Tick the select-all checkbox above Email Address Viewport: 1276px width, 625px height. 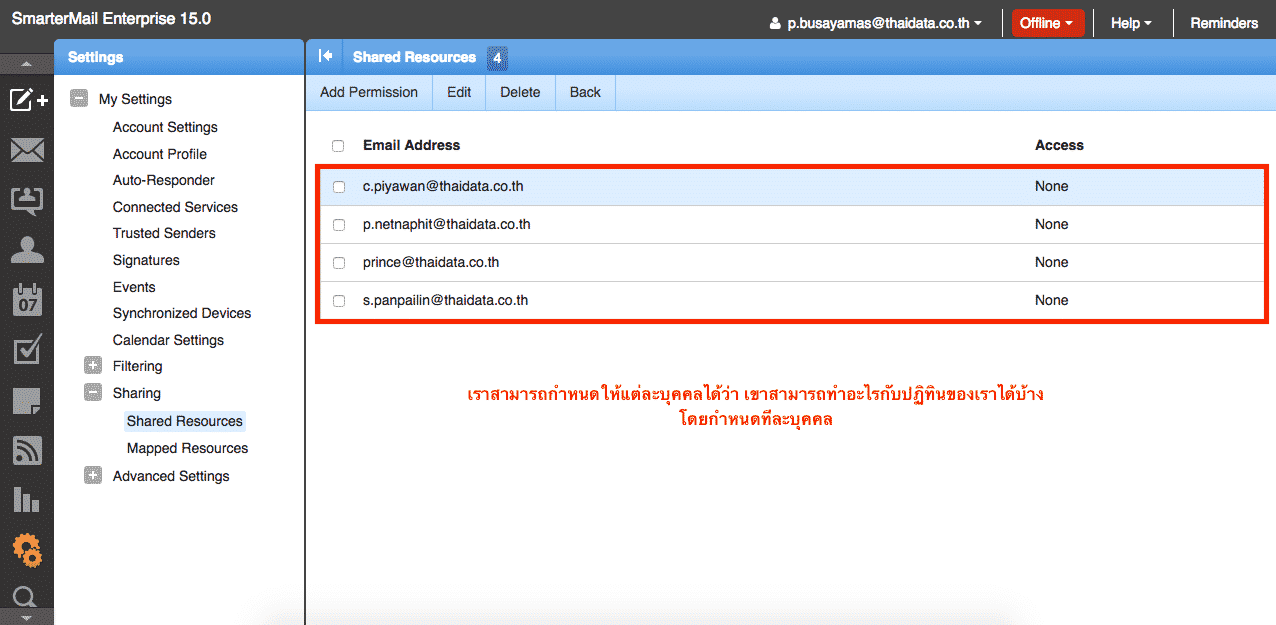click(x=338, y=145)
